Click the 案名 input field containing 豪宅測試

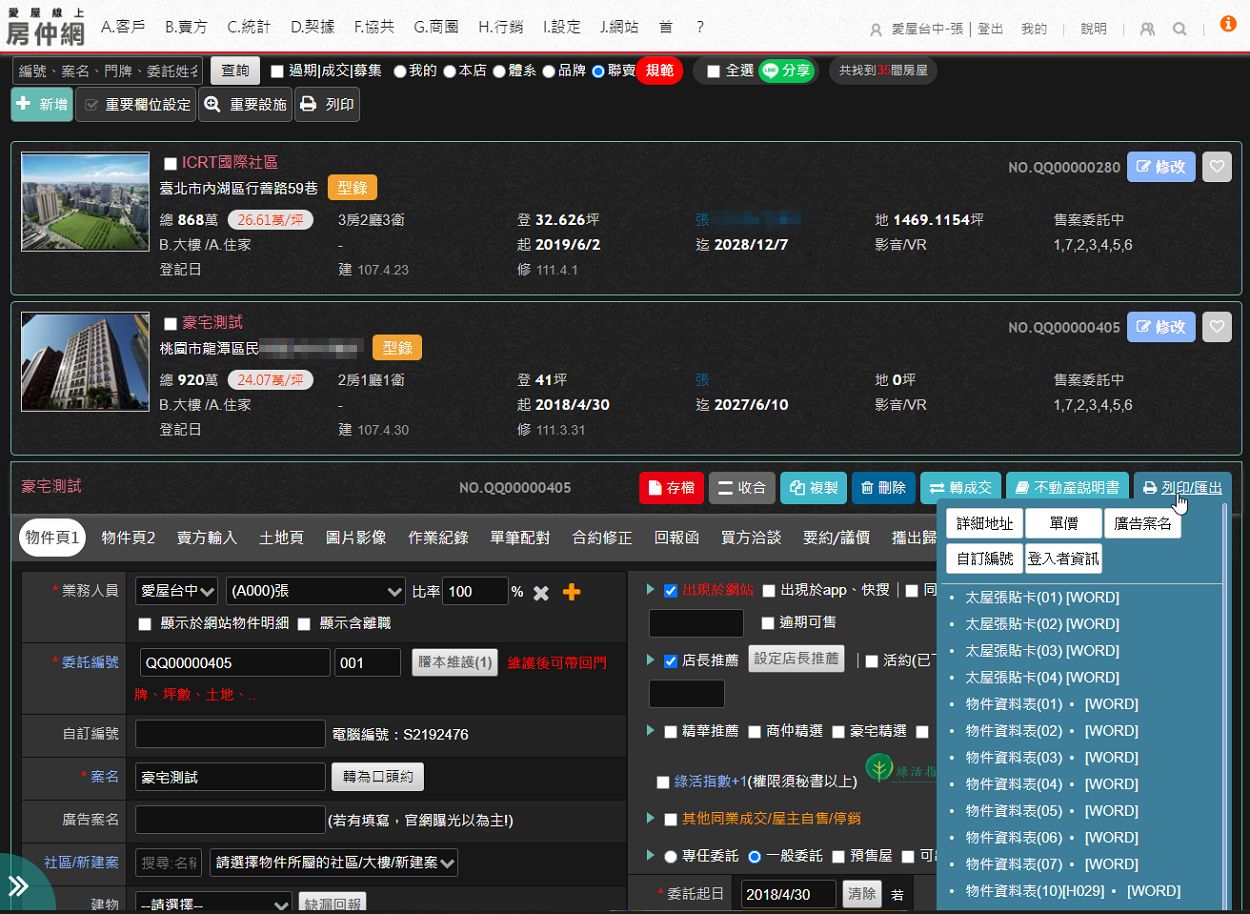(230, 777)
